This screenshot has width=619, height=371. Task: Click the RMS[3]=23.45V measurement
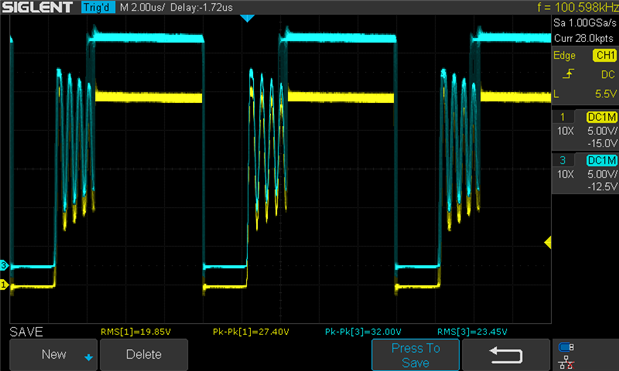click(472, 332)
